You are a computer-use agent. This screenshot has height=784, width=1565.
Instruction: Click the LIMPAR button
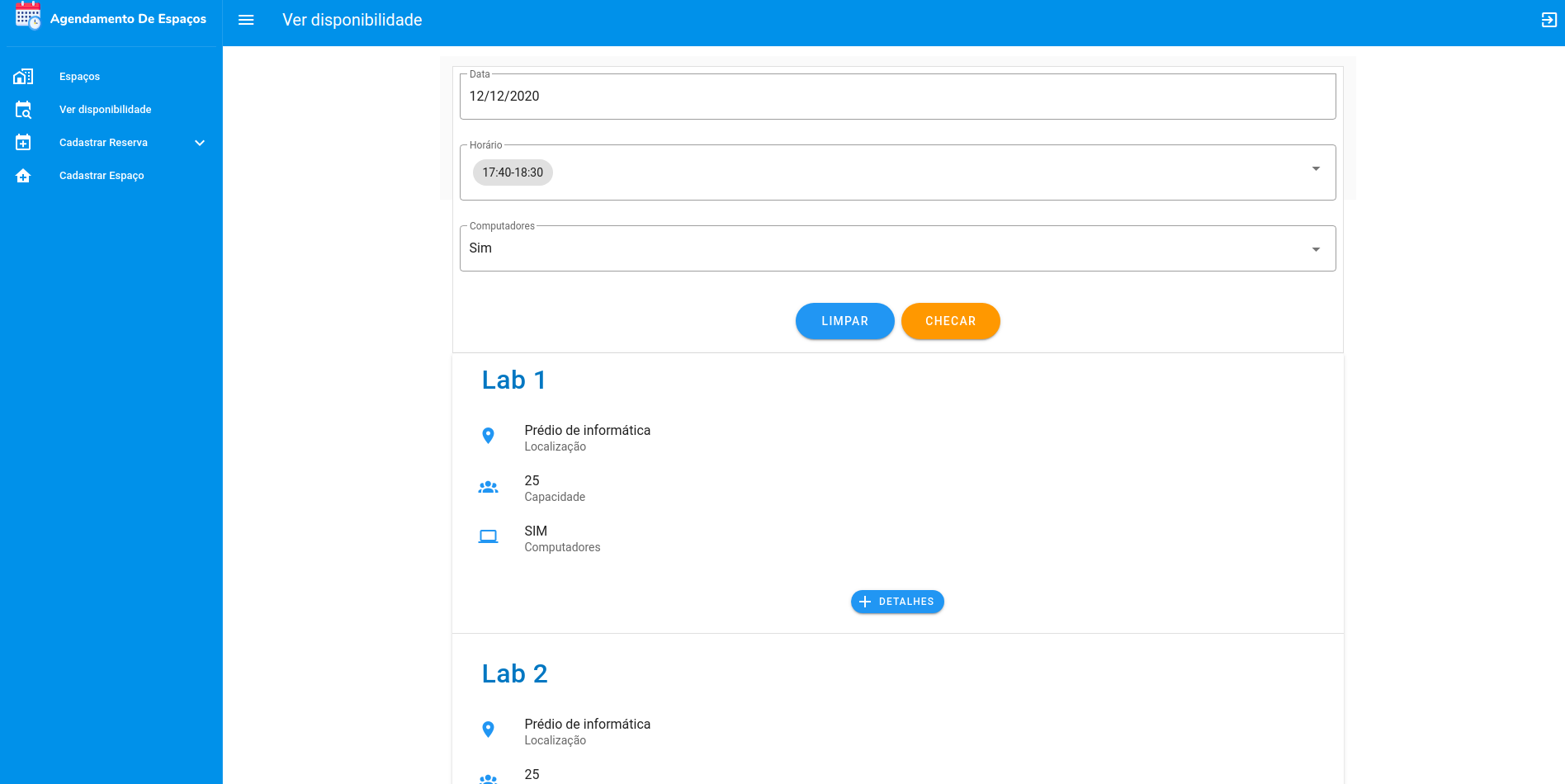tap(844, 321)
